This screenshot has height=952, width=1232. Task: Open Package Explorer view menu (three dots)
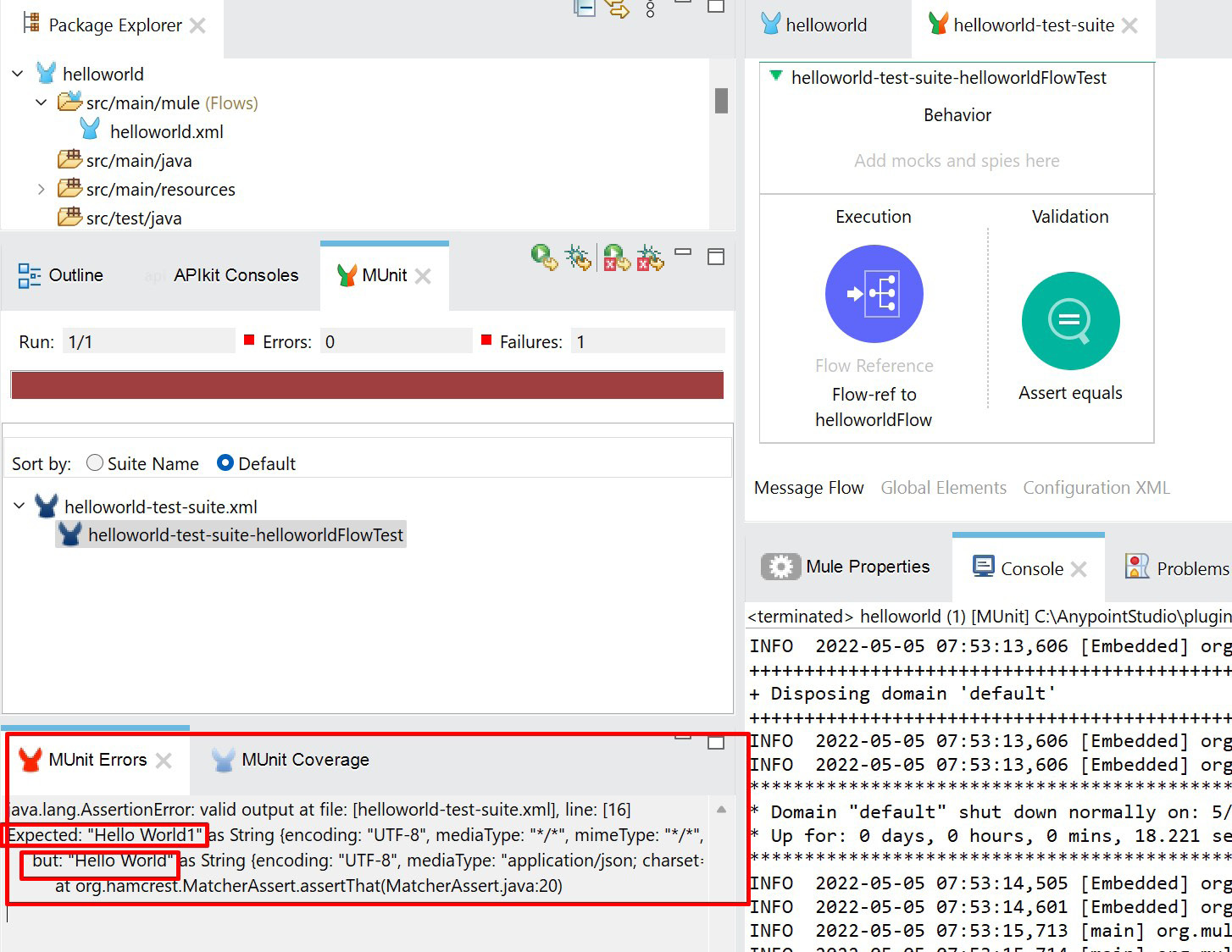650,8
